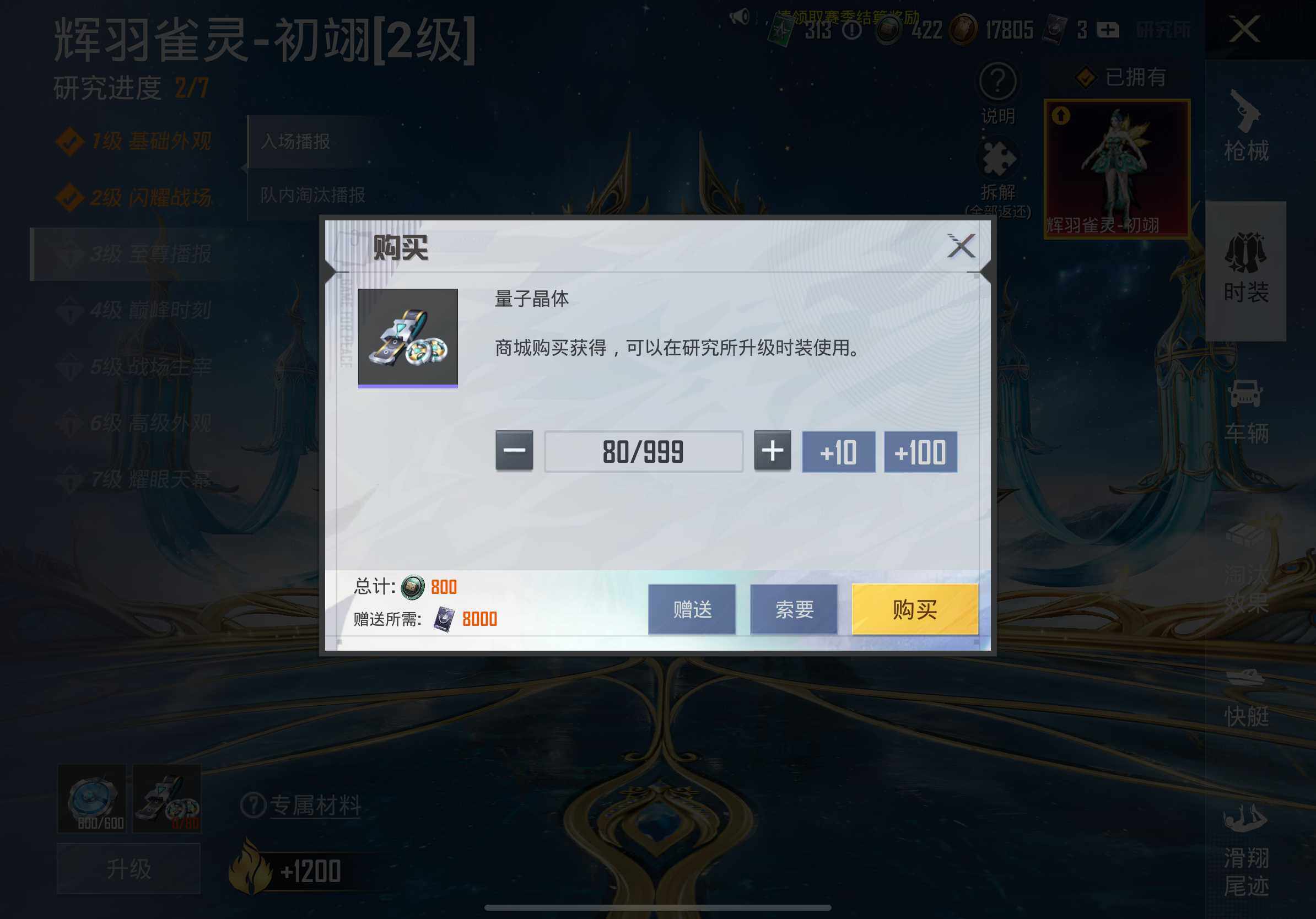Click the plus icon beside currency 3
Viewport: 1316px width, 919px height.
(x=1107, y=30)
